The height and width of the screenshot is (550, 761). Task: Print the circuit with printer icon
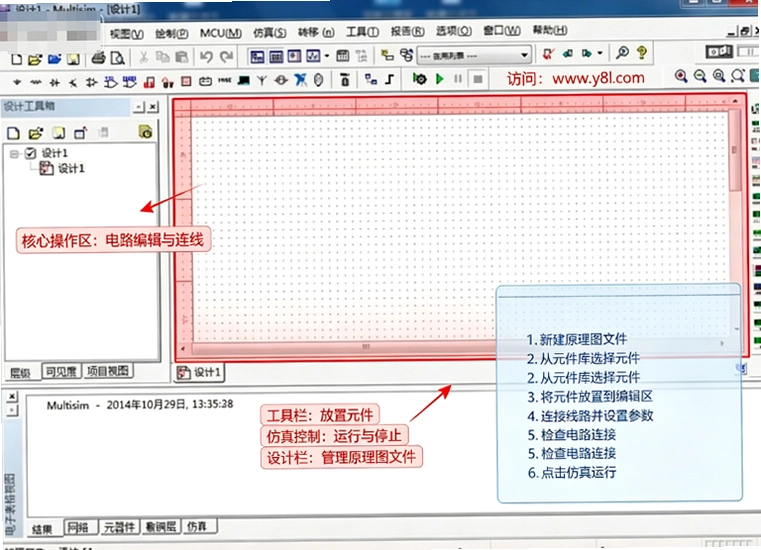point(99,58)
